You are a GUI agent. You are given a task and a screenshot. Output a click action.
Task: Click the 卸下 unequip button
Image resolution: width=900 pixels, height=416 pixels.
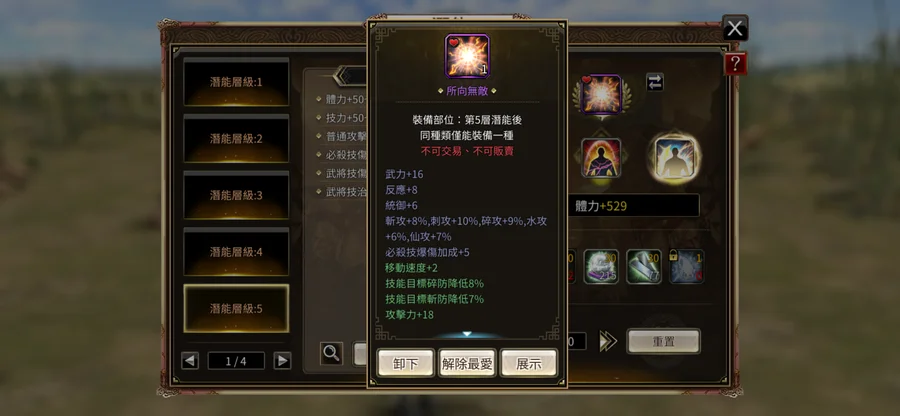(x=406, y=363)
